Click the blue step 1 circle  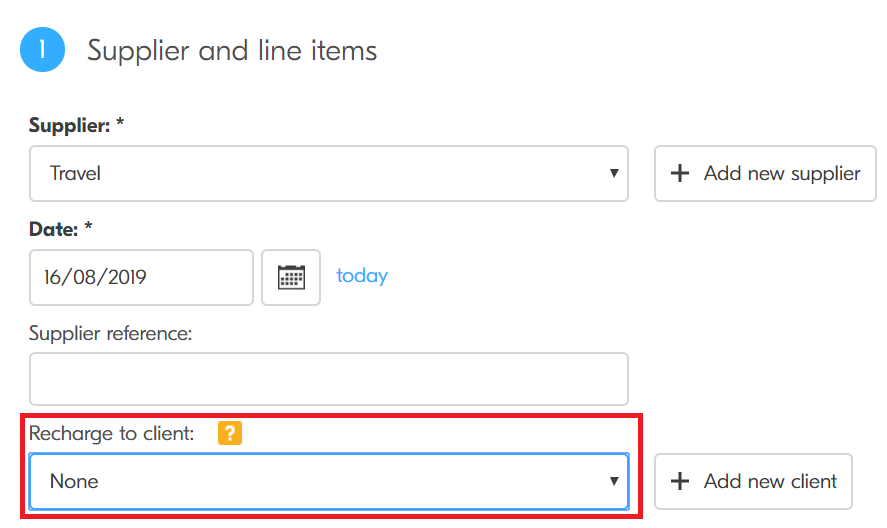pos(42,50)
